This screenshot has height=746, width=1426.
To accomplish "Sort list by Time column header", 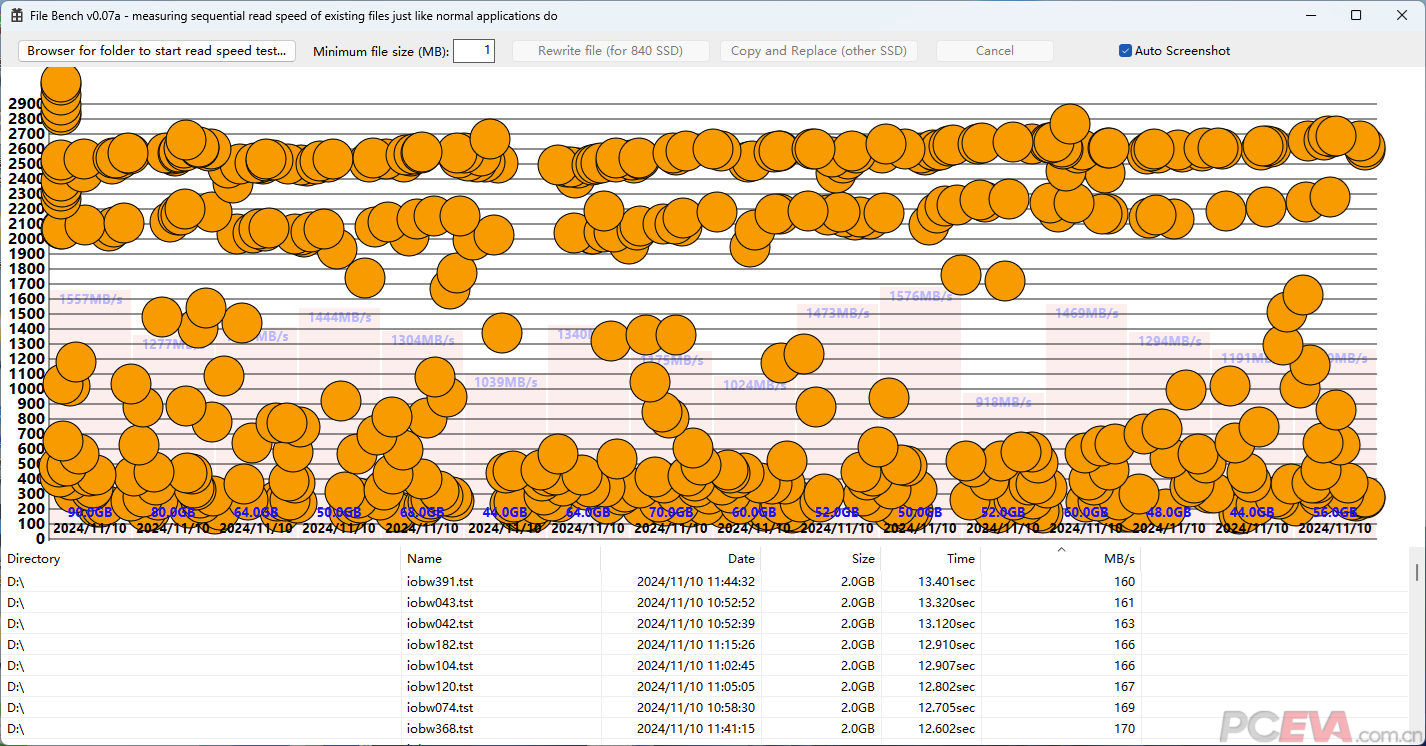I will click(930, 559).
